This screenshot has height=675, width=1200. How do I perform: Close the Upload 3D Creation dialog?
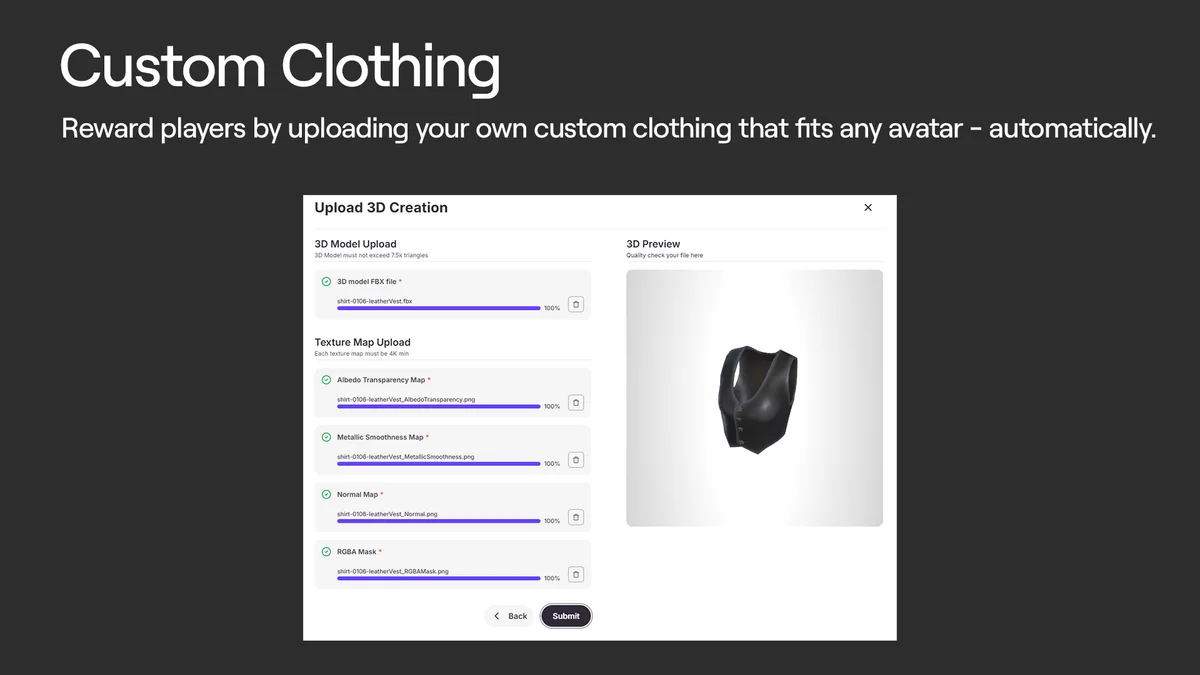pos(868,208)
